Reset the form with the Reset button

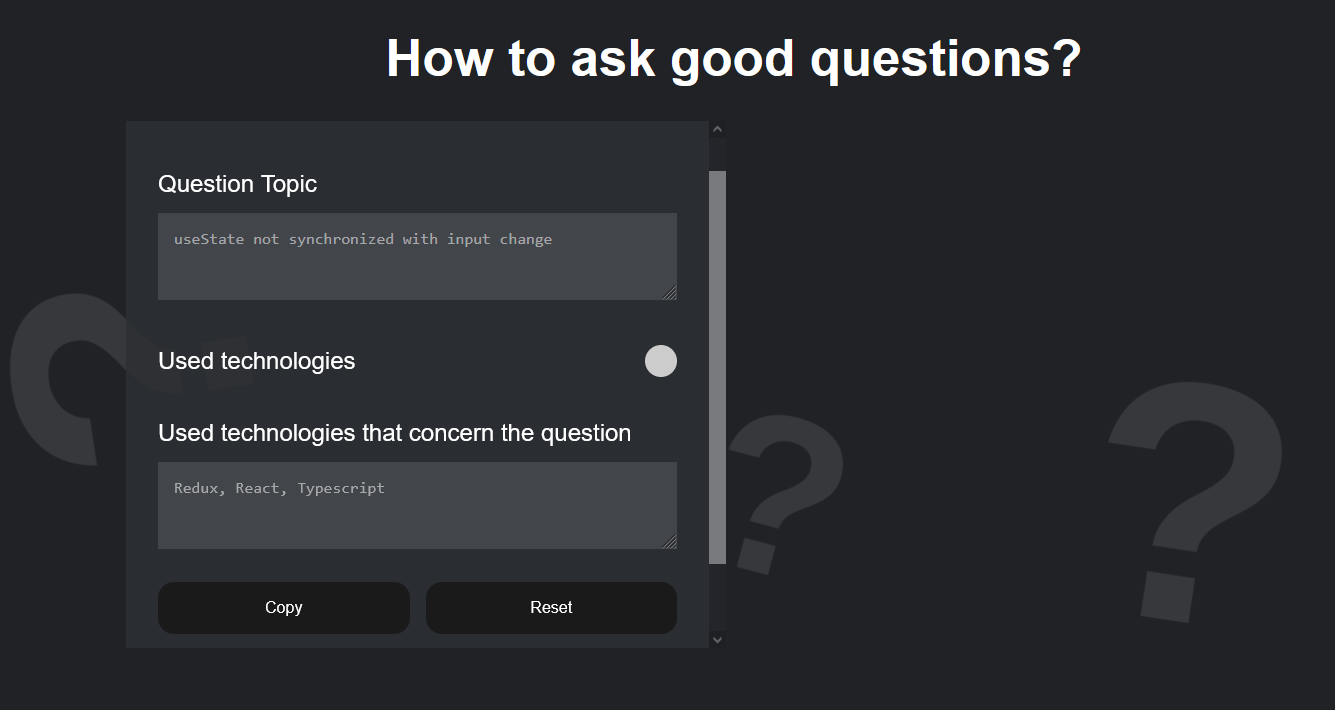[551, 607]
